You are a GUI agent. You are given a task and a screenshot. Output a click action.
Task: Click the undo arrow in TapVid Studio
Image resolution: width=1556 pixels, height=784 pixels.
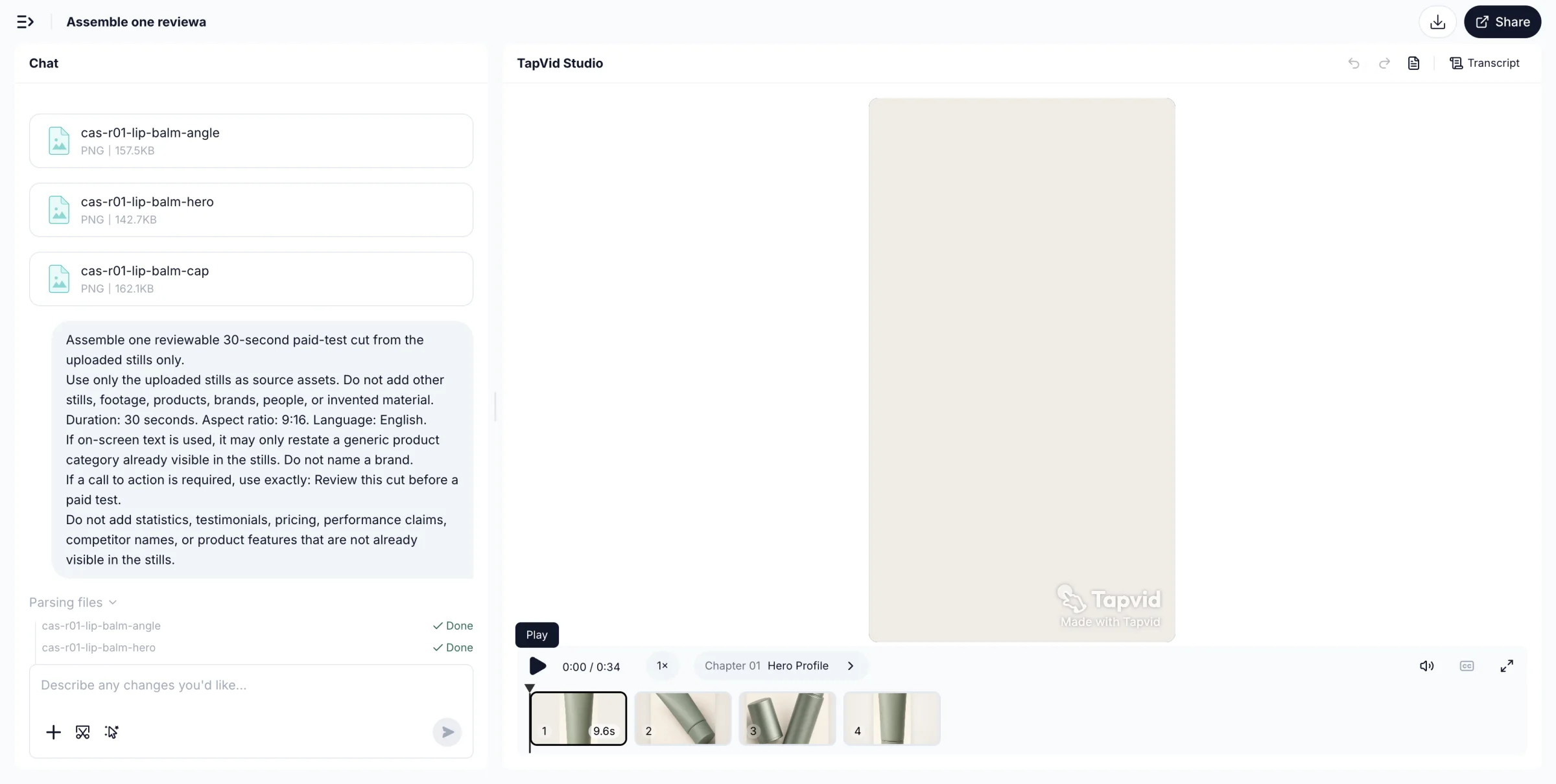(1354, 63)
